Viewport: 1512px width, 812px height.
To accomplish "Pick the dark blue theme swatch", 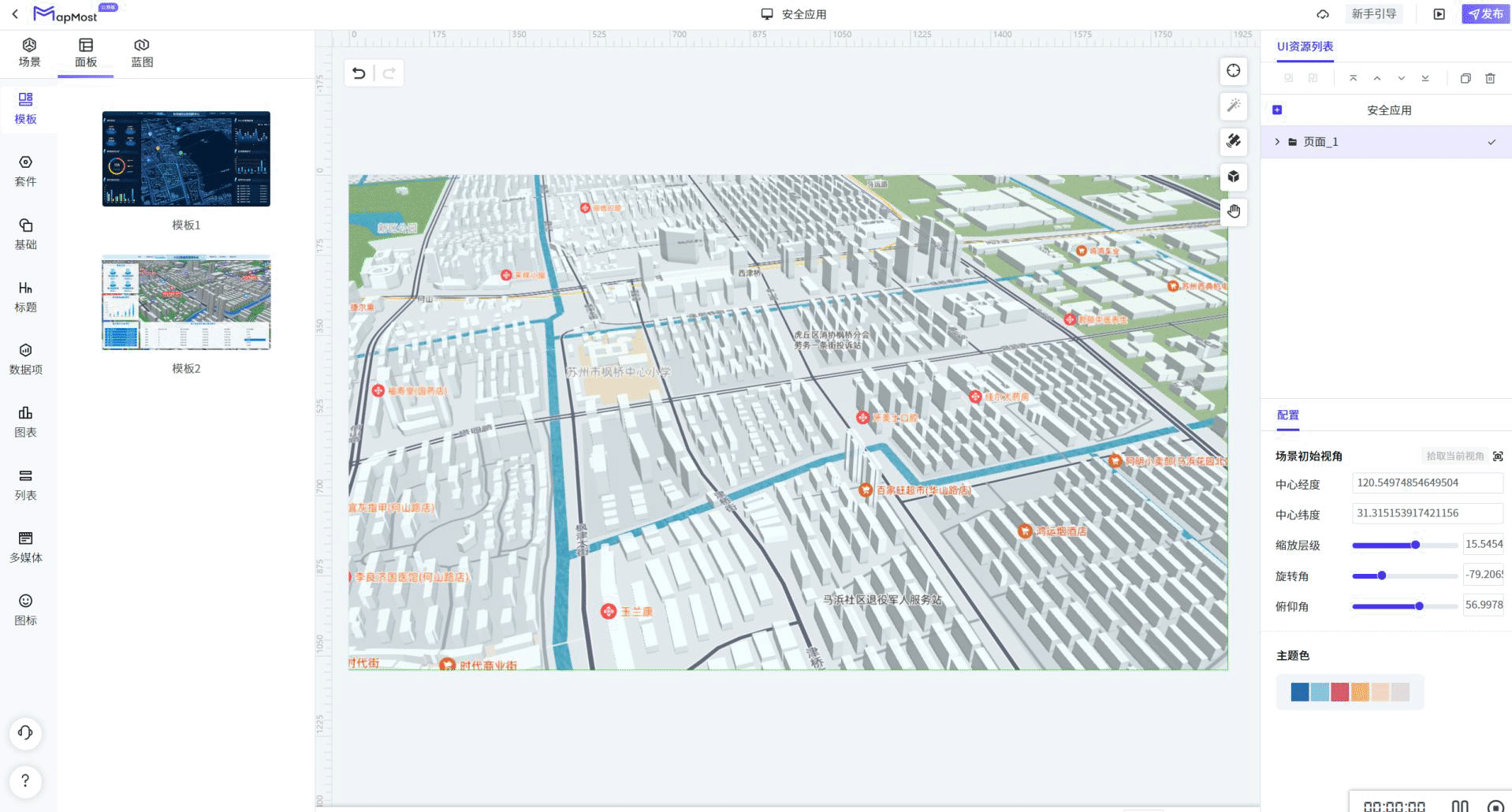I will 1300,692.
